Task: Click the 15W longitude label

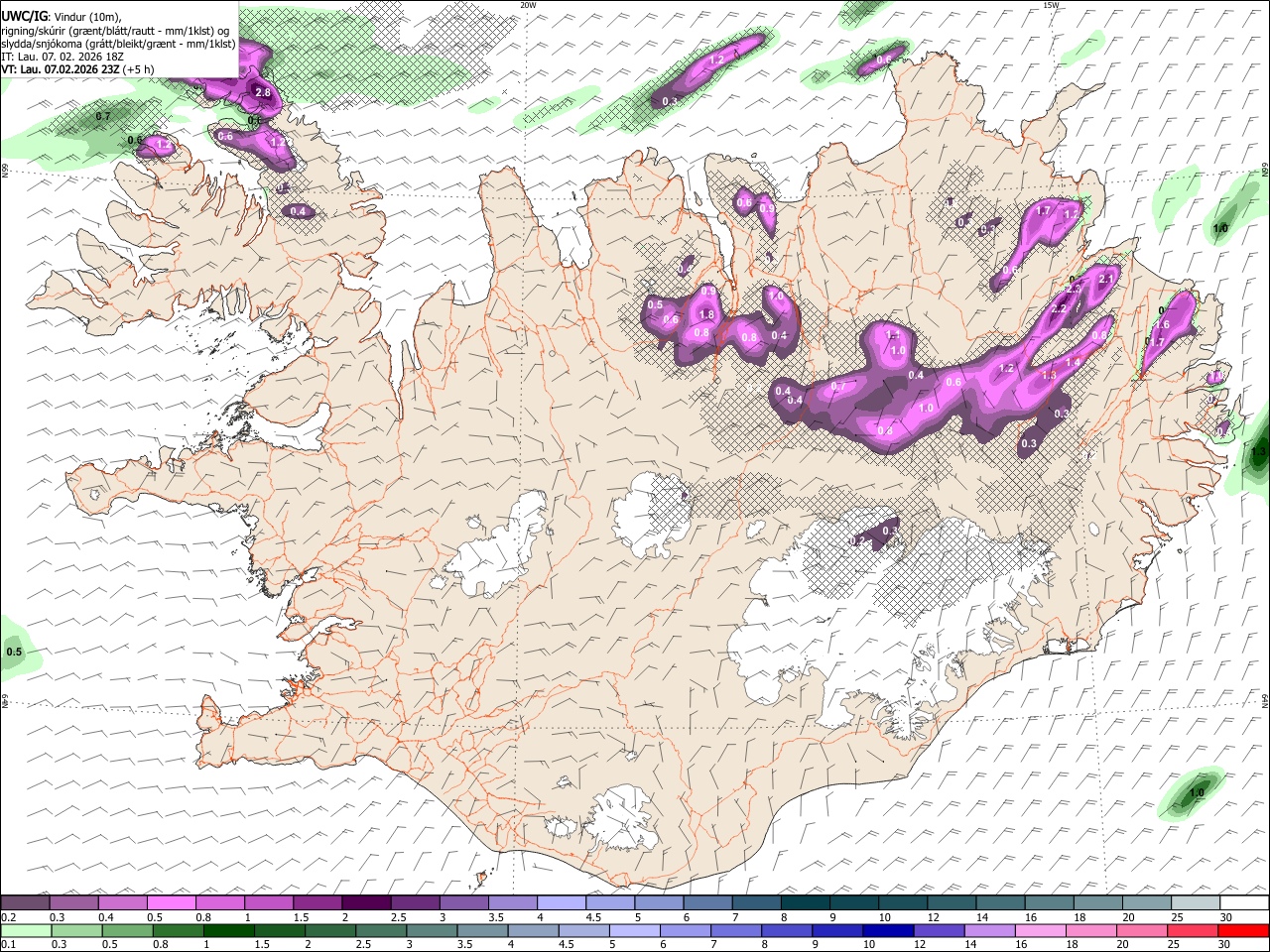Action: [x=1051, y=5]
